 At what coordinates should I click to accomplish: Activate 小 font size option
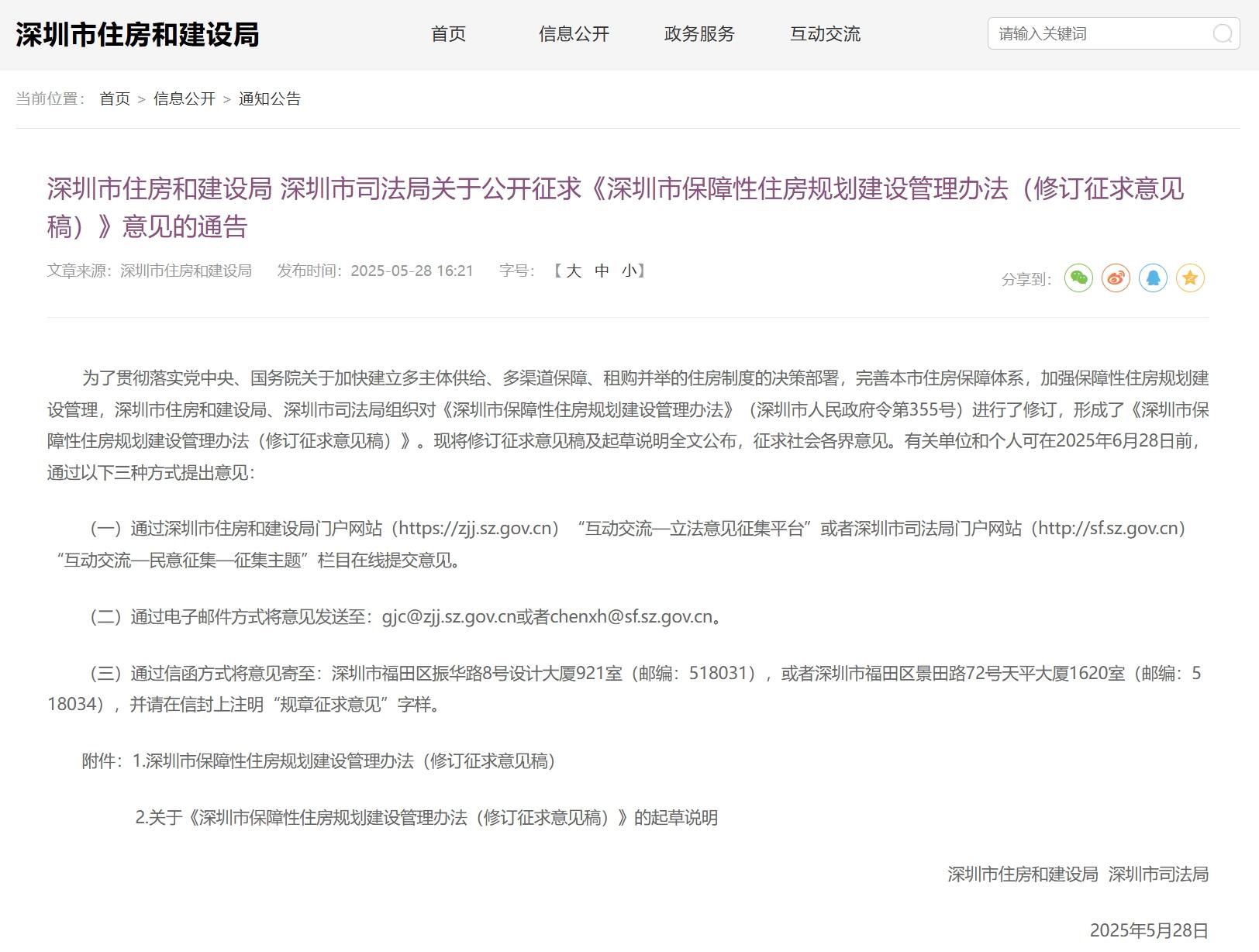[x=631, y=271]
